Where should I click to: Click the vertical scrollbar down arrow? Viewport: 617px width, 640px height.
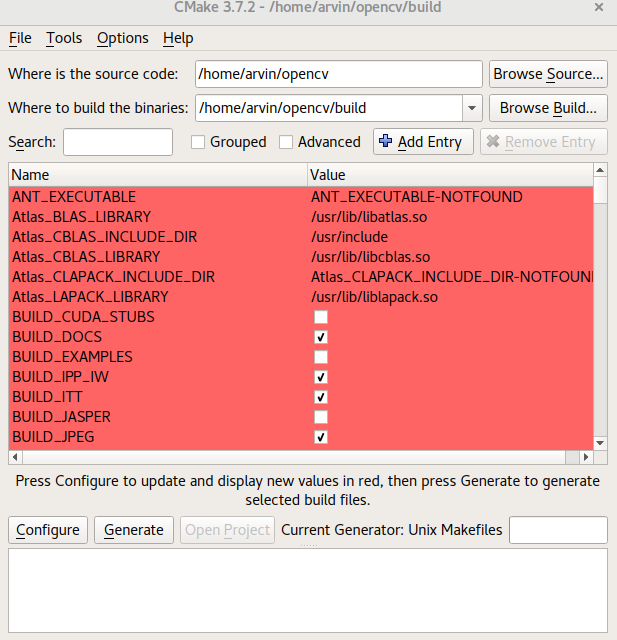click(x=600, y=442)
